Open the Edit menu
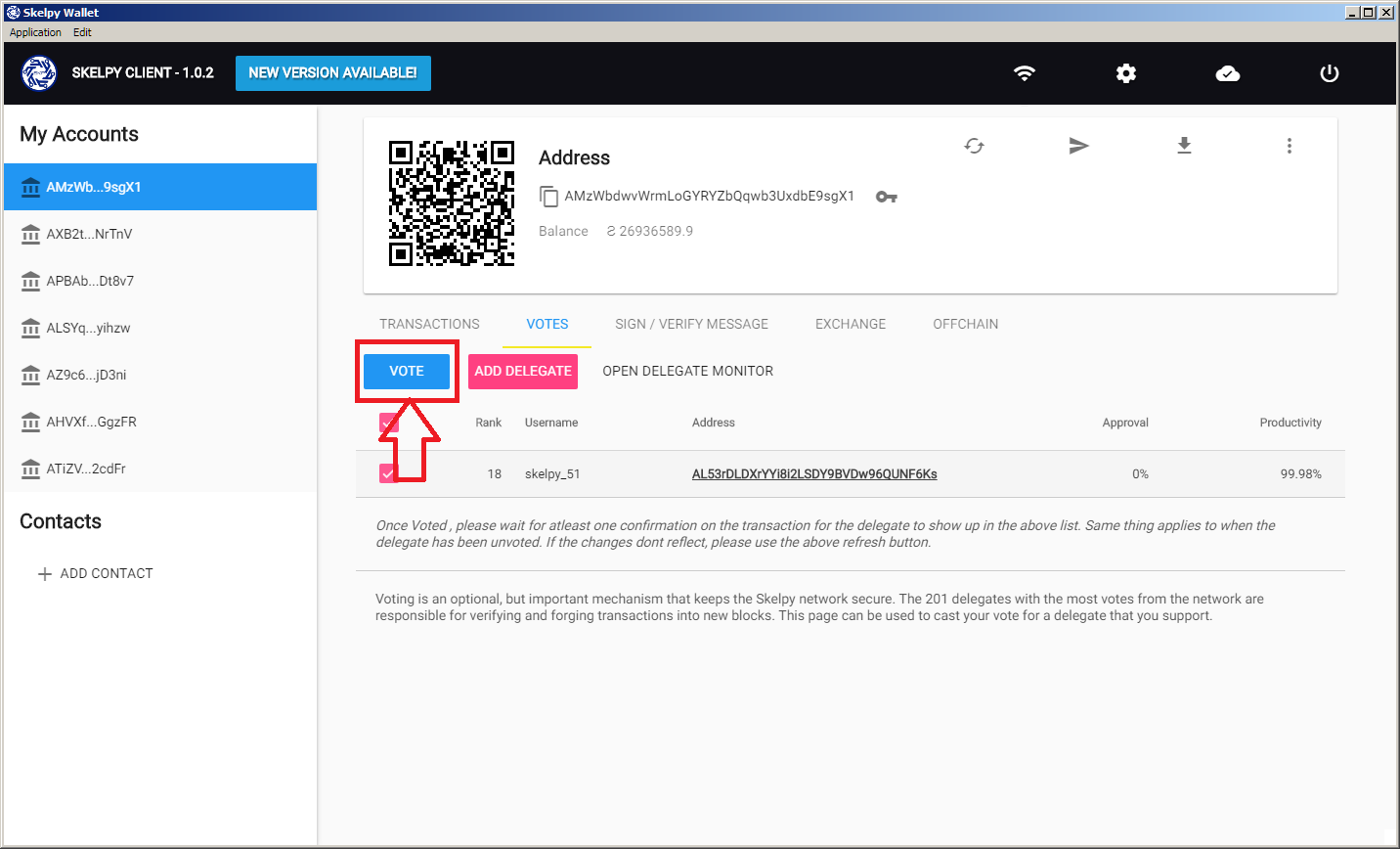Viewport: 1400px width, 849px height. point(82,32)
